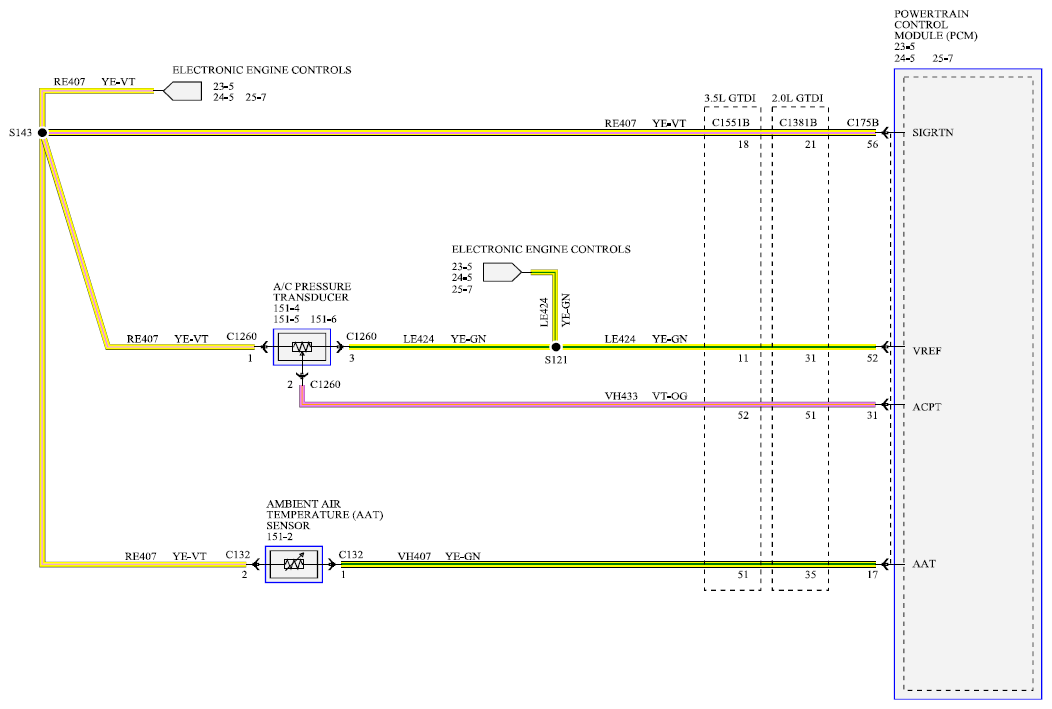Click the off-page connector arrow beside the top RE407 wire
The height and width of the screenshot is (709, 1052).
[182, 91]
